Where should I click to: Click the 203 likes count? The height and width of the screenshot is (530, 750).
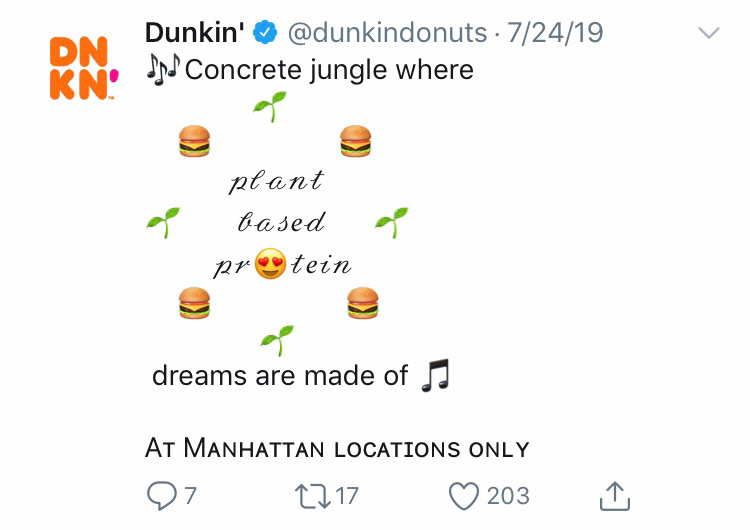click(508, 496)
